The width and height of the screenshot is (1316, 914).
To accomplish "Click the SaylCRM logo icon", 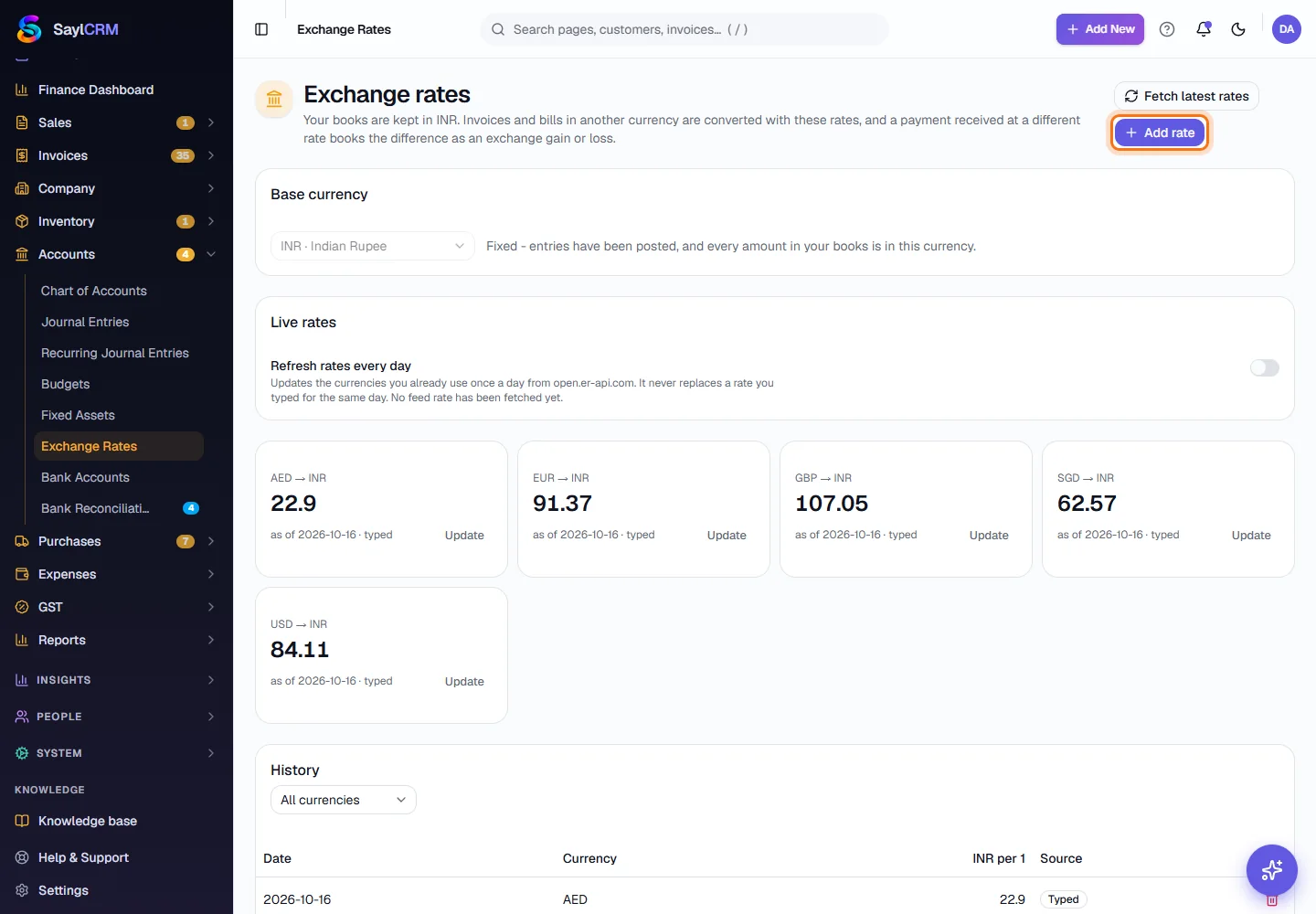I will tap(29, 29).
